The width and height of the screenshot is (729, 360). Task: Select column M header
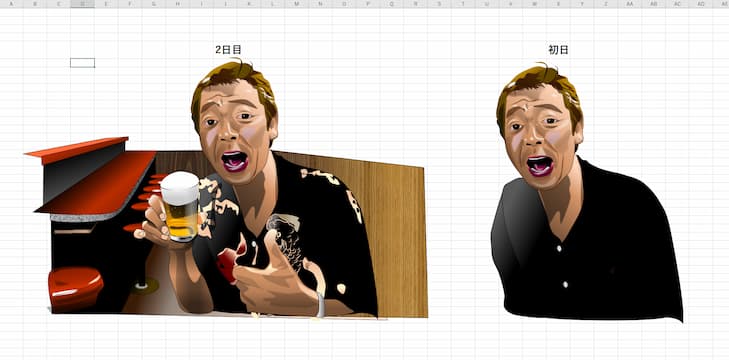click(296, 4)
